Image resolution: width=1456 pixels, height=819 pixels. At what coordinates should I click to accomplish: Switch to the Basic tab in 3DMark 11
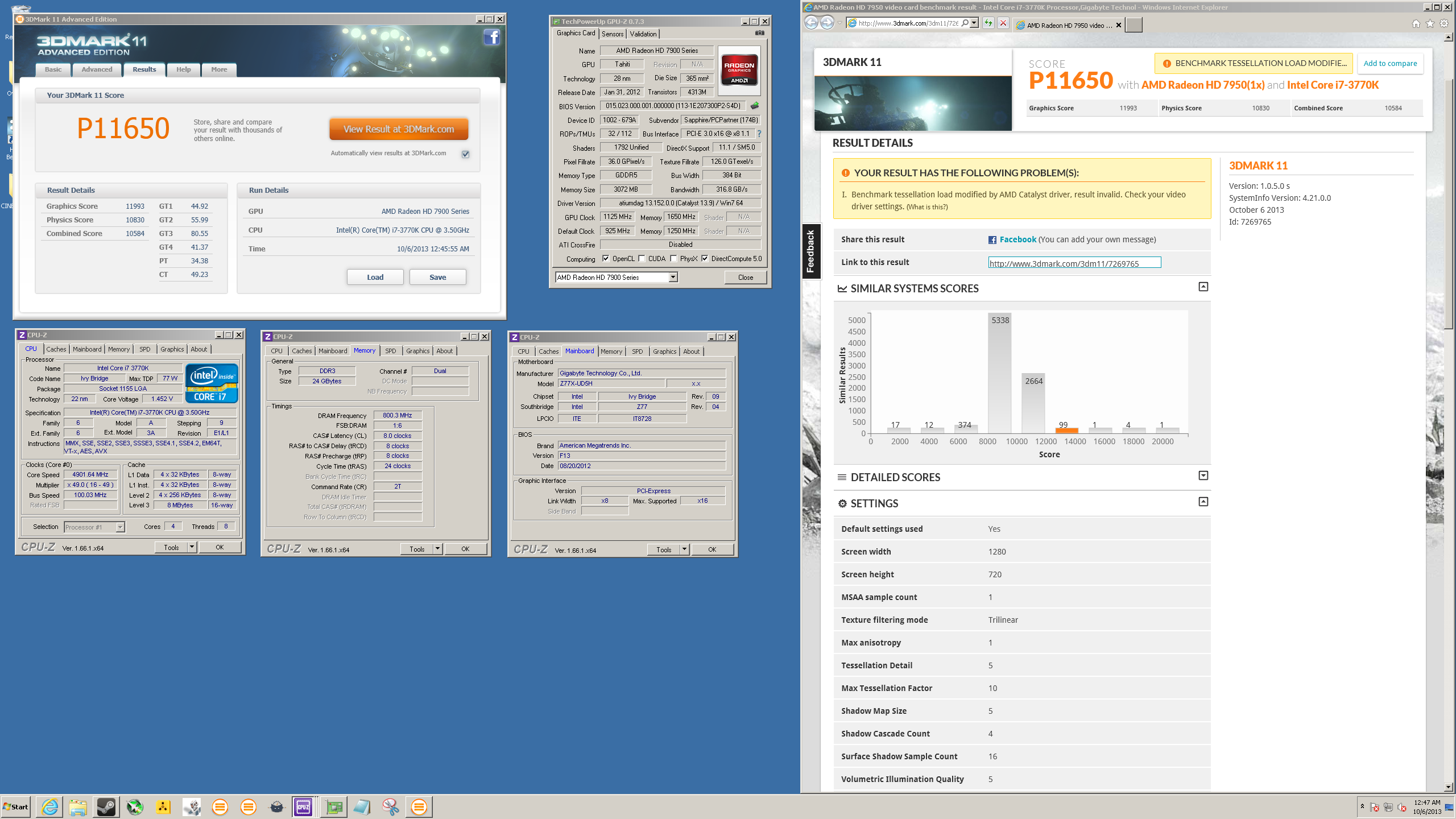53,69
